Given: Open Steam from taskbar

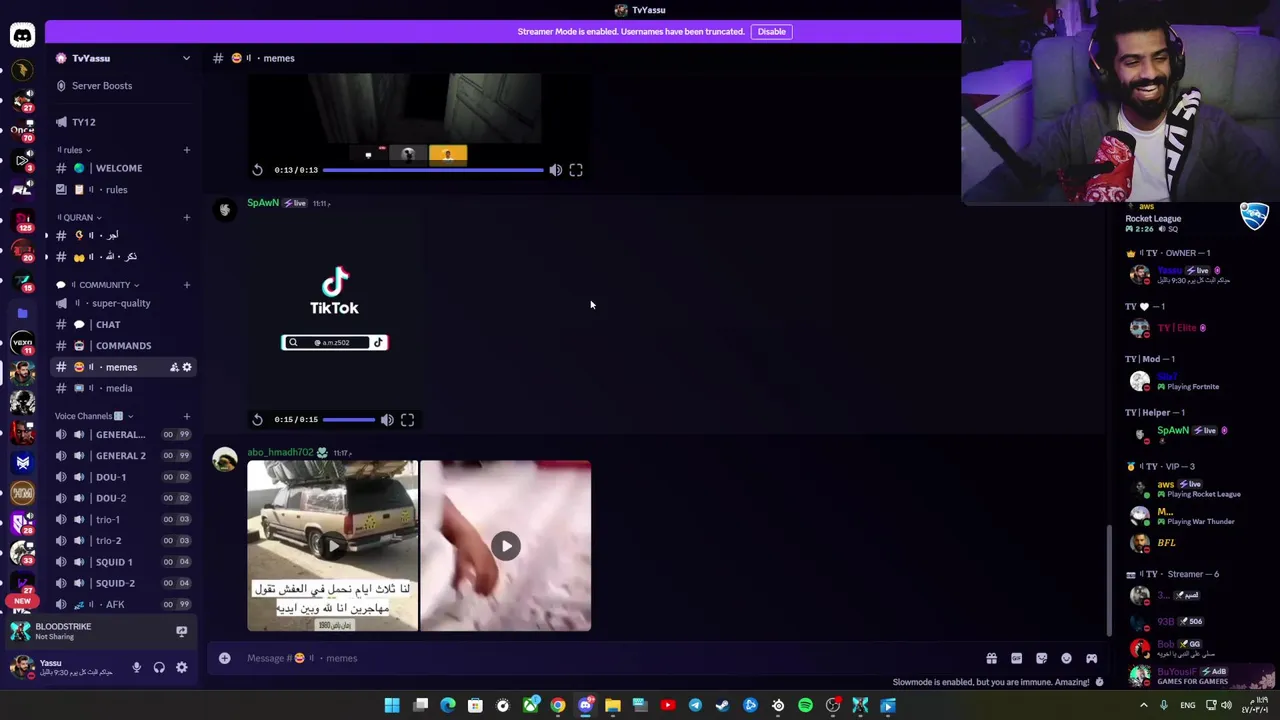Looking at the screenshot, I should click(722, 706).
